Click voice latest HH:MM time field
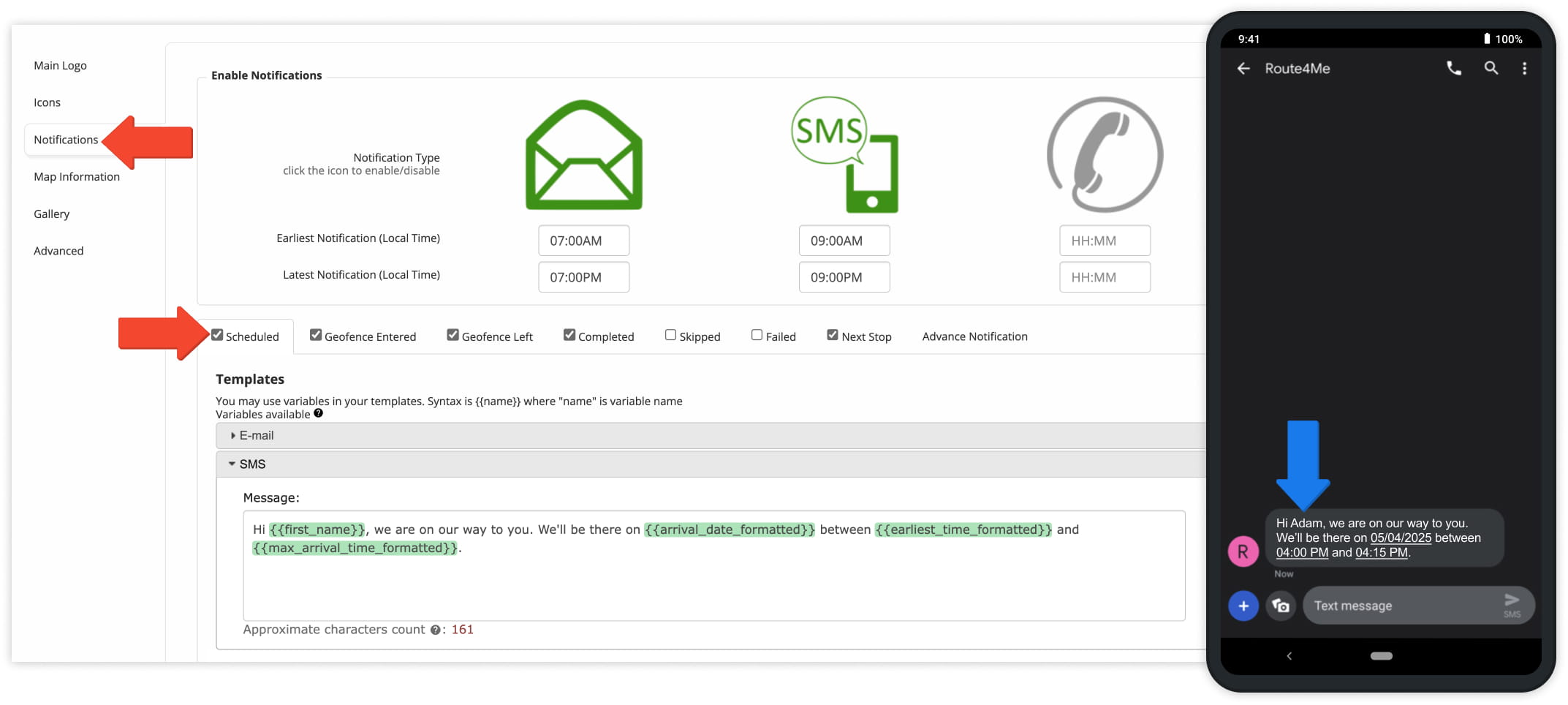This screenshot has height=705, width=1568. coord(1105,277)
